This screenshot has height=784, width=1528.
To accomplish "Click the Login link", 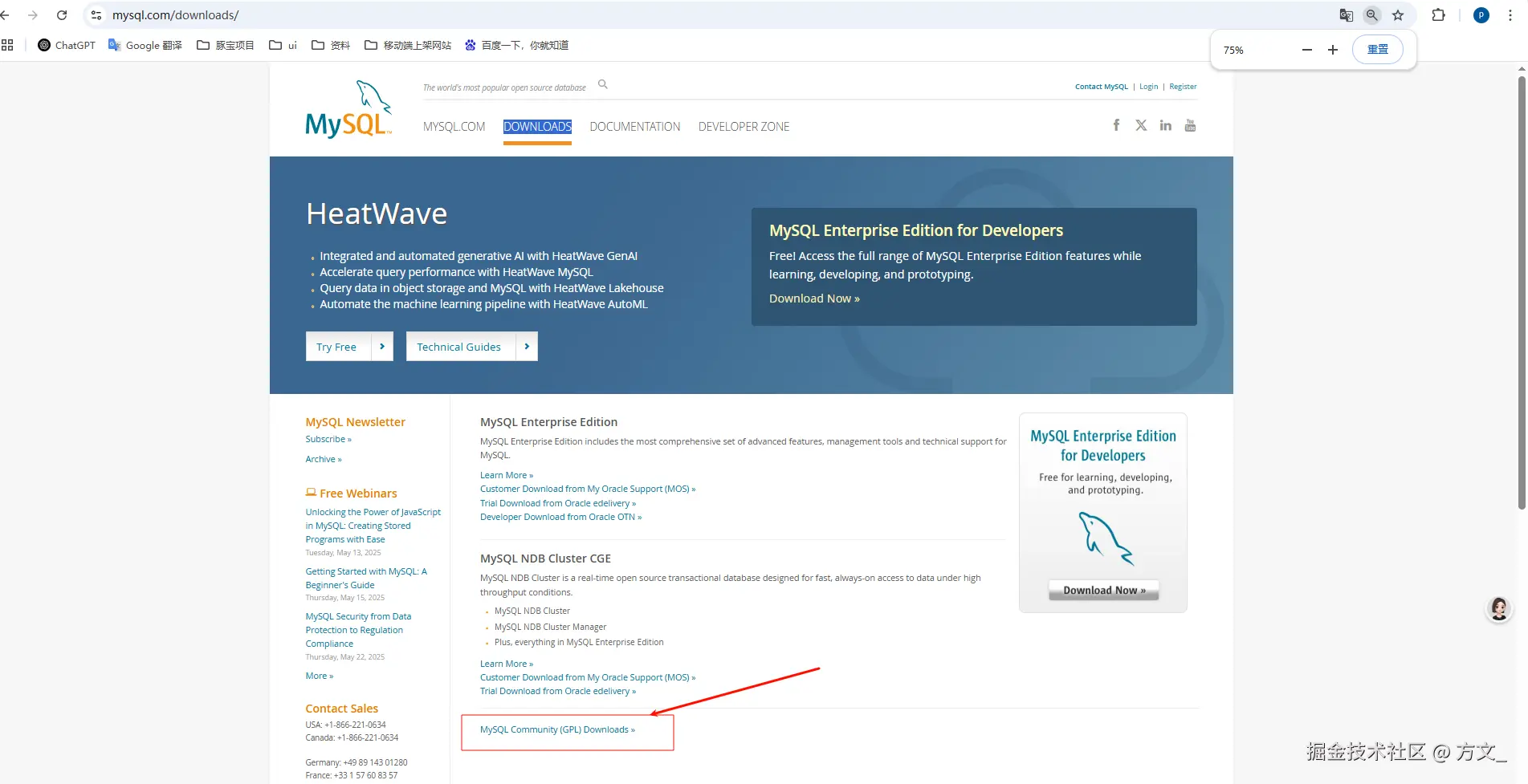I will tap(1149, 87).
